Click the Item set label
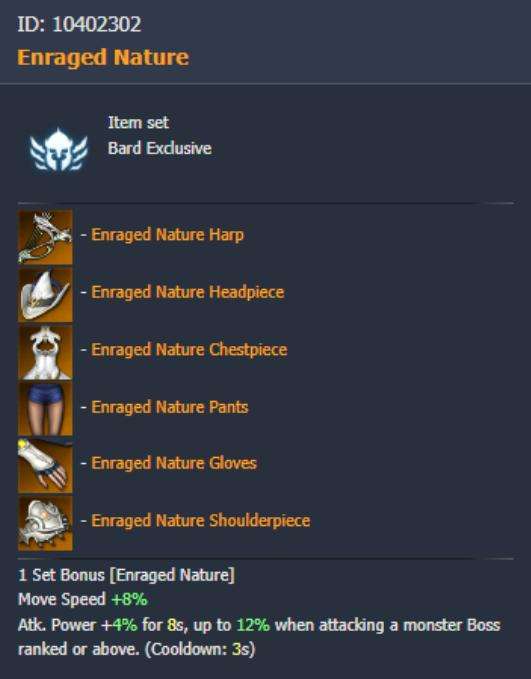531x679 pixels. [x=138, y=123]
